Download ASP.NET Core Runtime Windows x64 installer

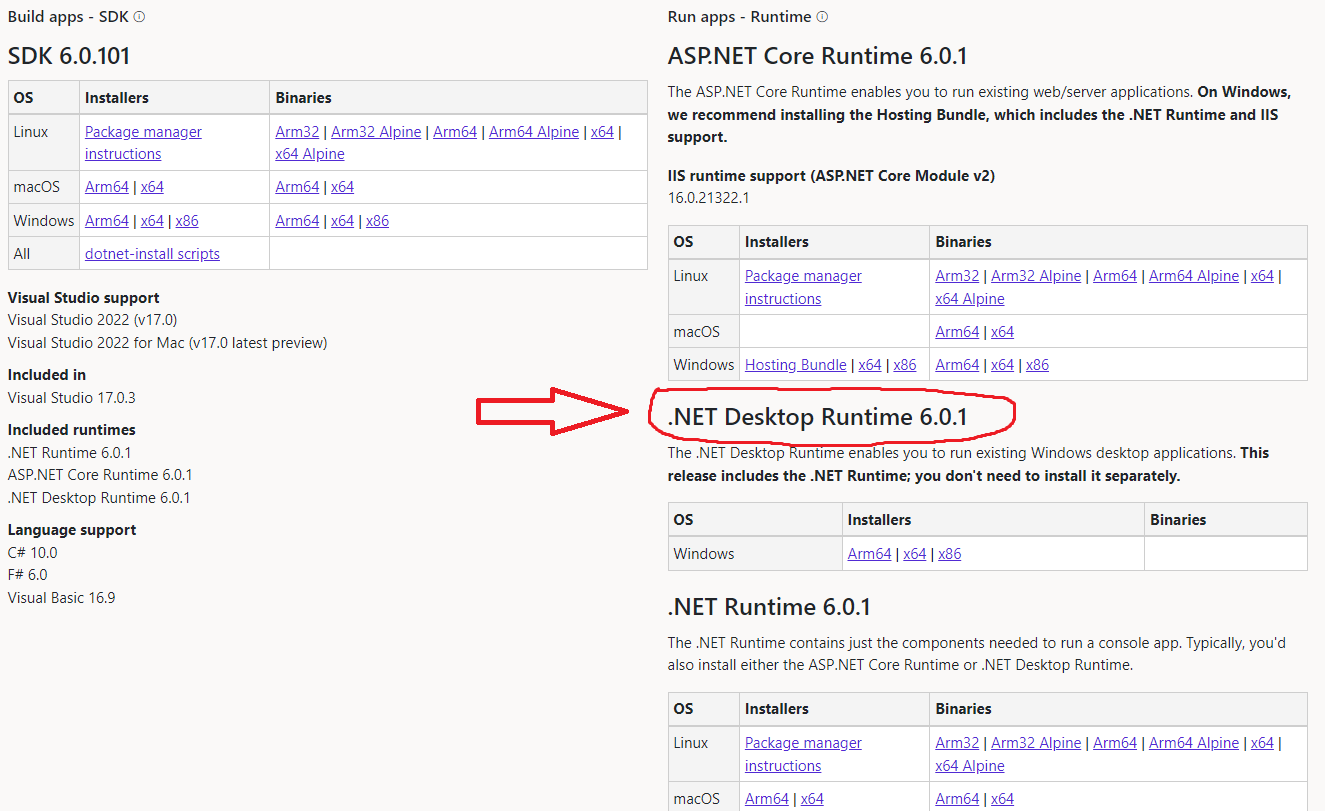click(x=870, y=365)
